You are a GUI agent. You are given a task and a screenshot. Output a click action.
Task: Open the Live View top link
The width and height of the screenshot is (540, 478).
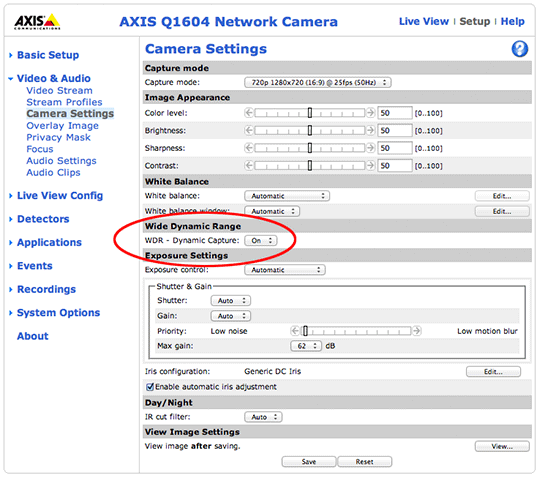(x=424, y=21)
